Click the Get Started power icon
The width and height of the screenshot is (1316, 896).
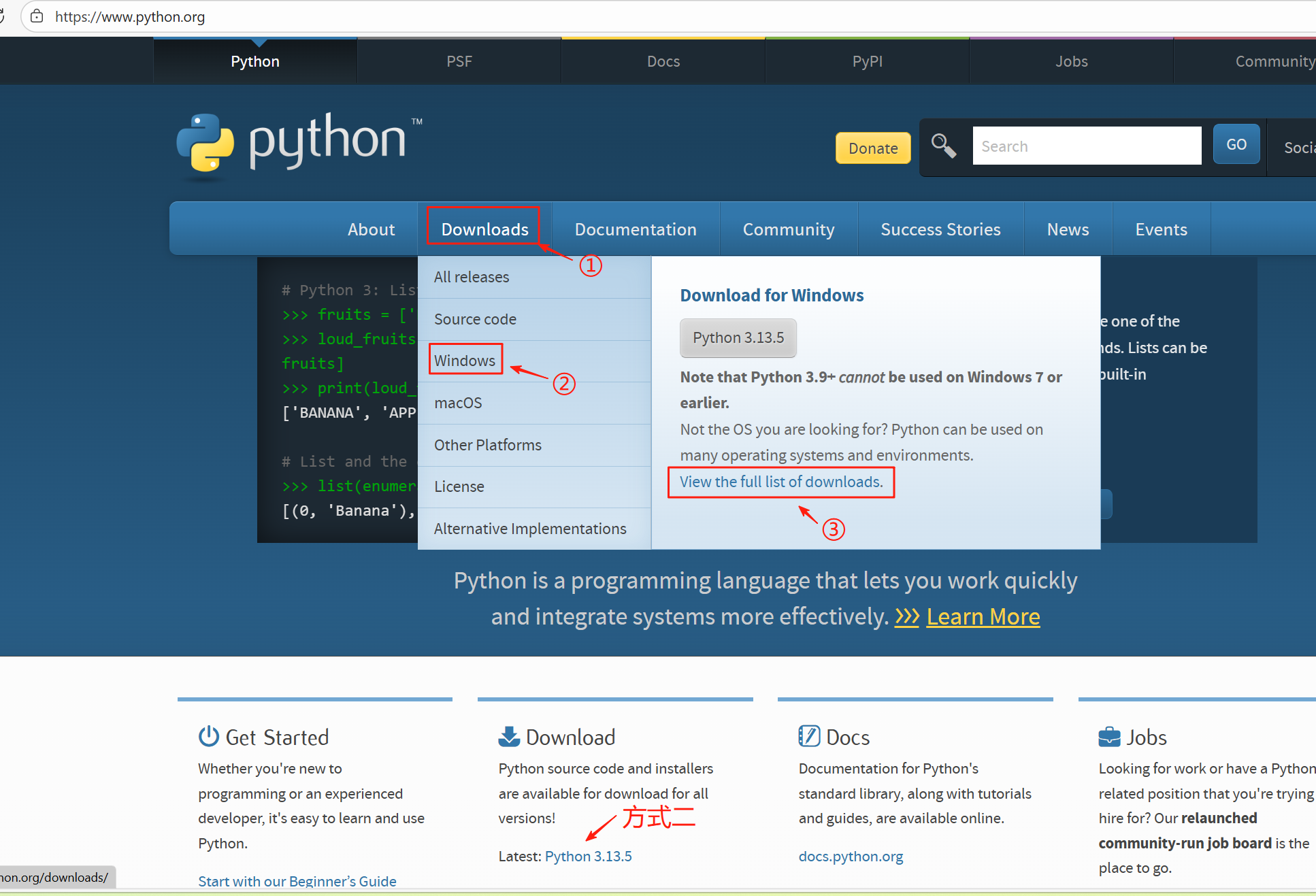pos(208,736)
